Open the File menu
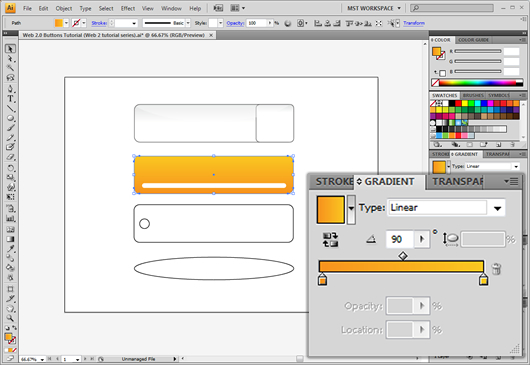 pos(27,8)
